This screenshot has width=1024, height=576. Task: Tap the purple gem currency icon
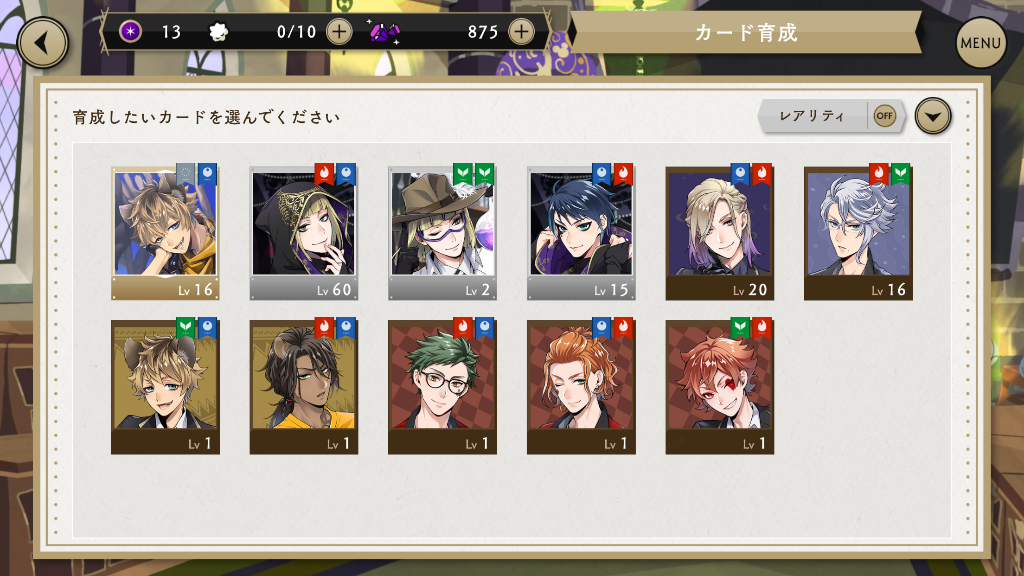click(x=385, y=31)
